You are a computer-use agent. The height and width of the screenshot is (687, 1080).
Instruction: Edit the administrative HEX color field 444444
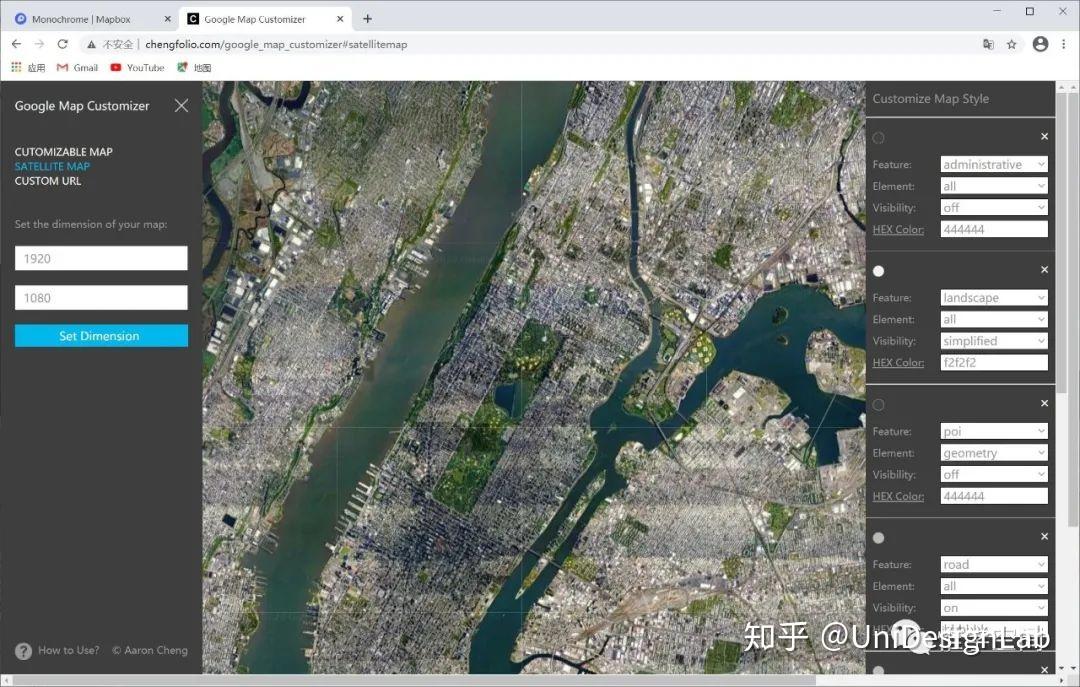(x=994, y=229)
